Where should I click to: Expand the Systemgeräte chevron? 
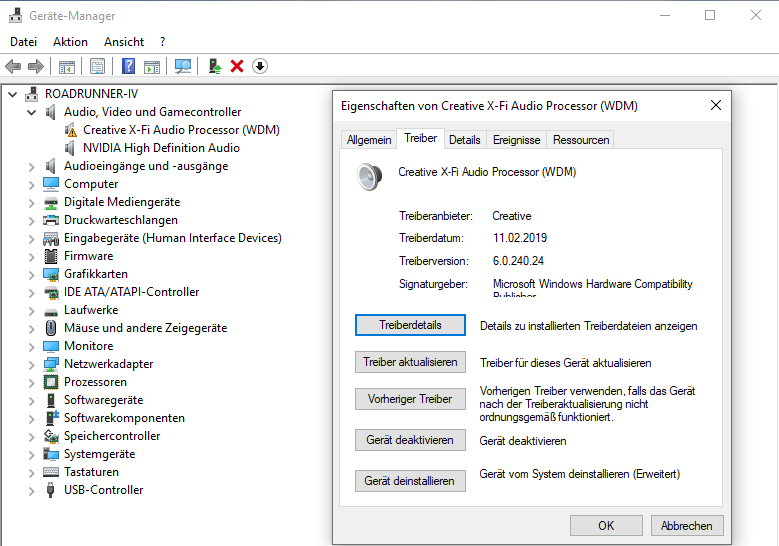[32, 455]
